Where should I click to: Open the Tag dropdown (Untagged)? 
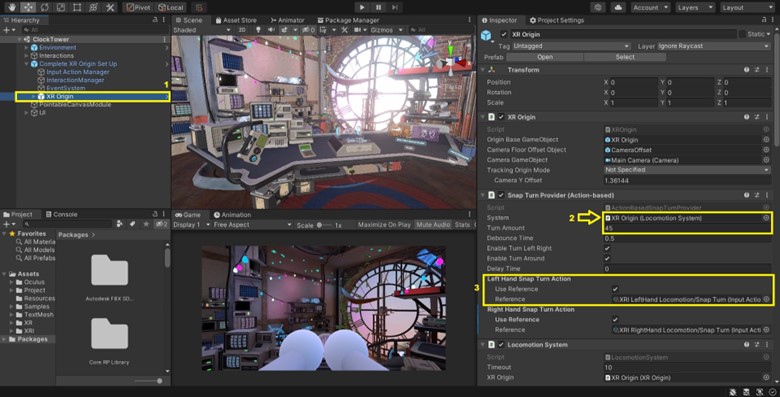click(572, 46)
